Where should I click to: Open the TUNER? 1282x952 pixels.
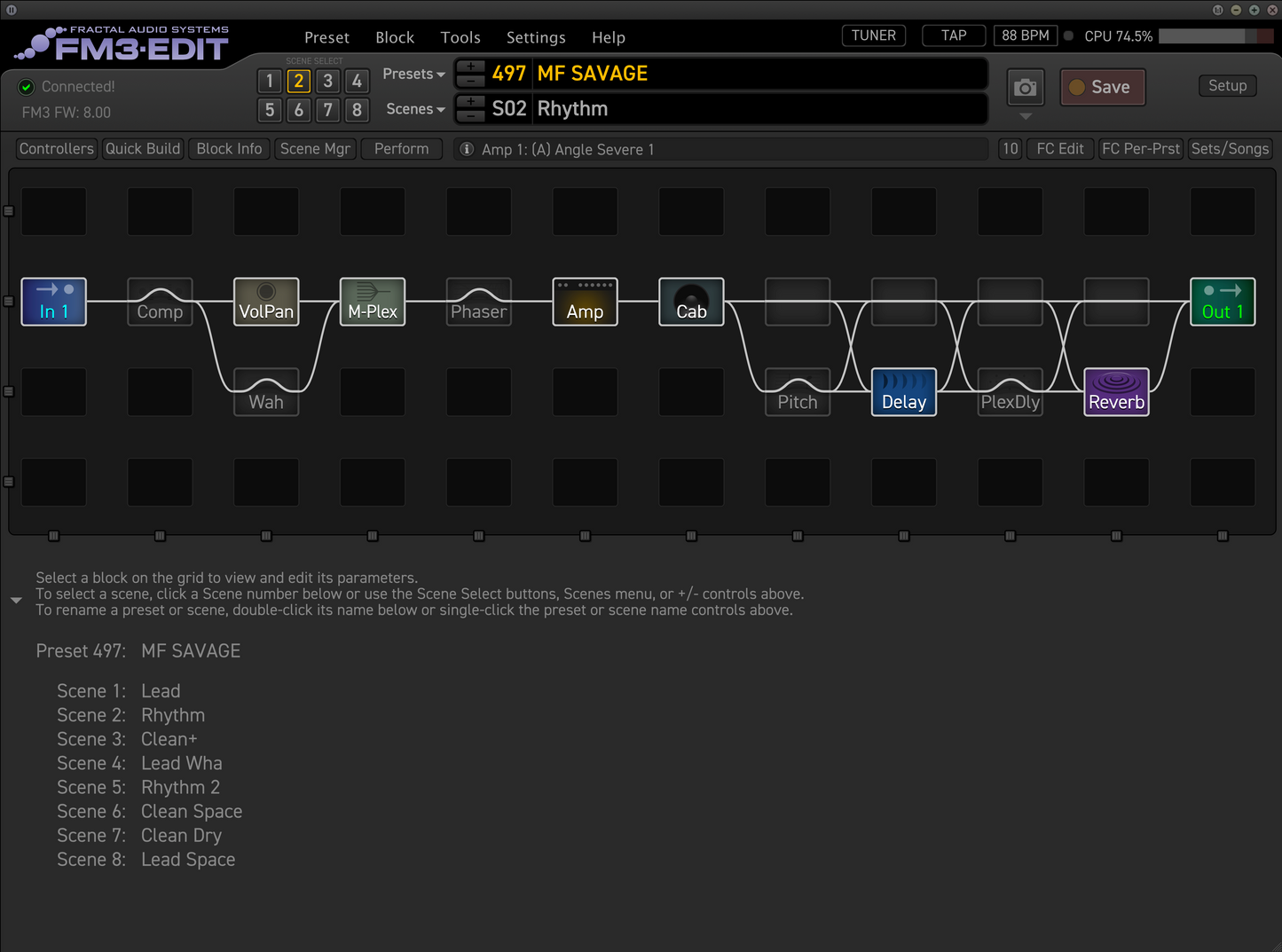click(874, 35)
